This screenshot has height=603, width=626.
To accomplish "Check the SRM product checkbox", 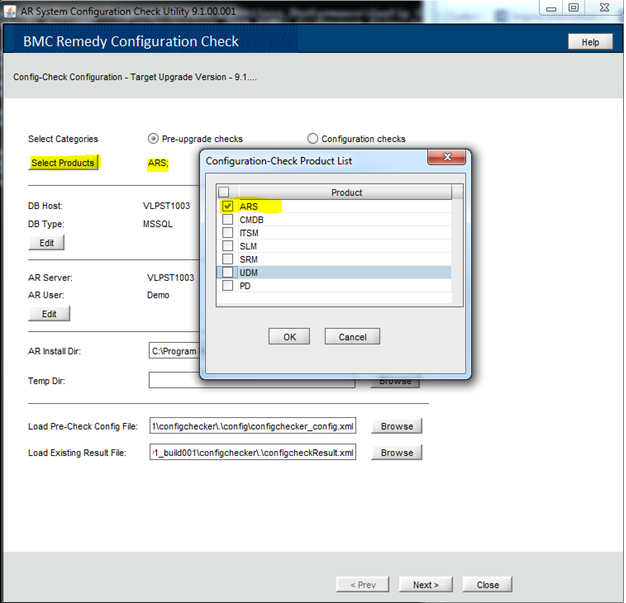I will click(228, 259).
